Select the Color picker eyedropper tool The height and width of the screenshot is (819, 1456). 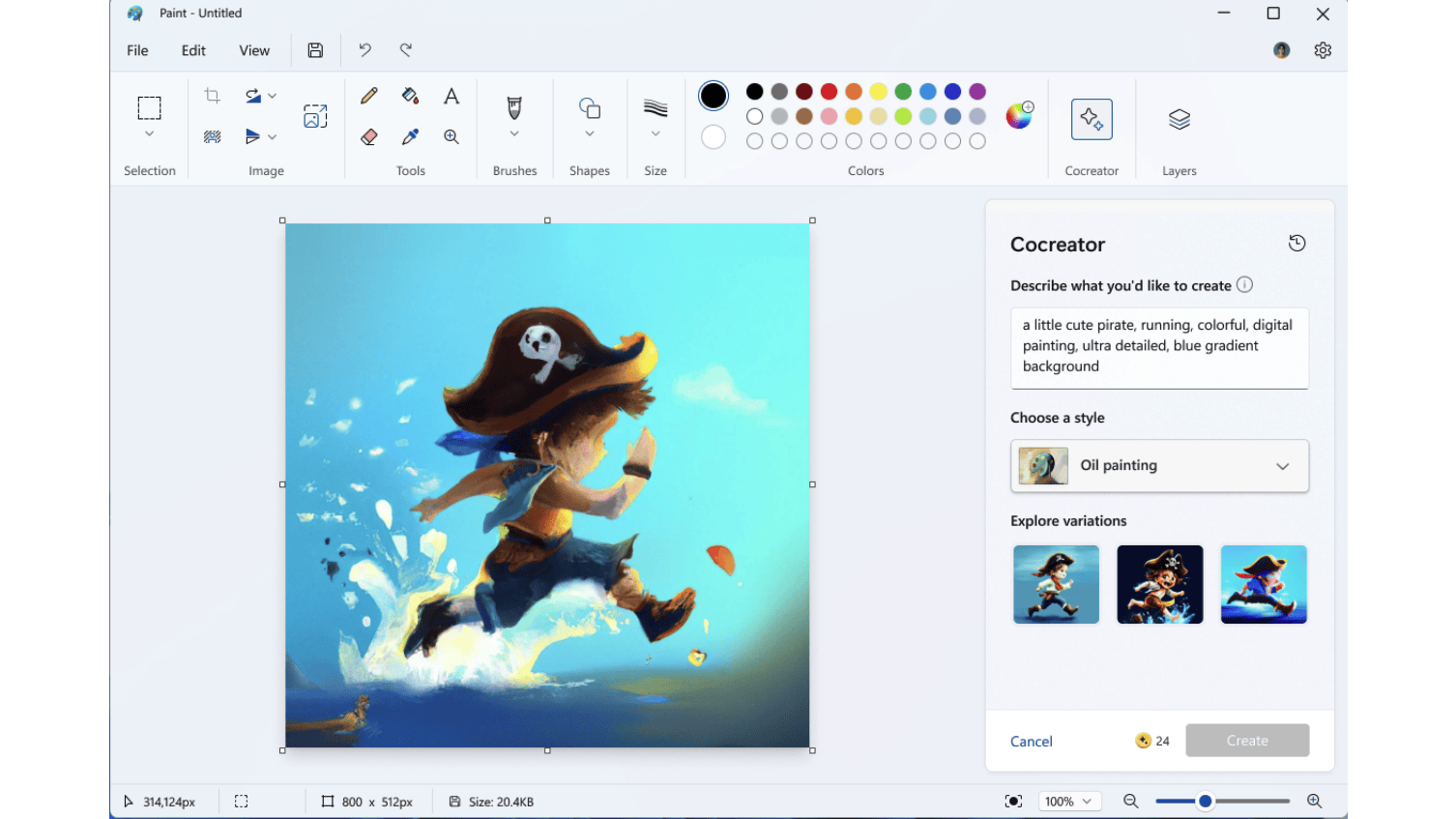[x=410, y=137]
